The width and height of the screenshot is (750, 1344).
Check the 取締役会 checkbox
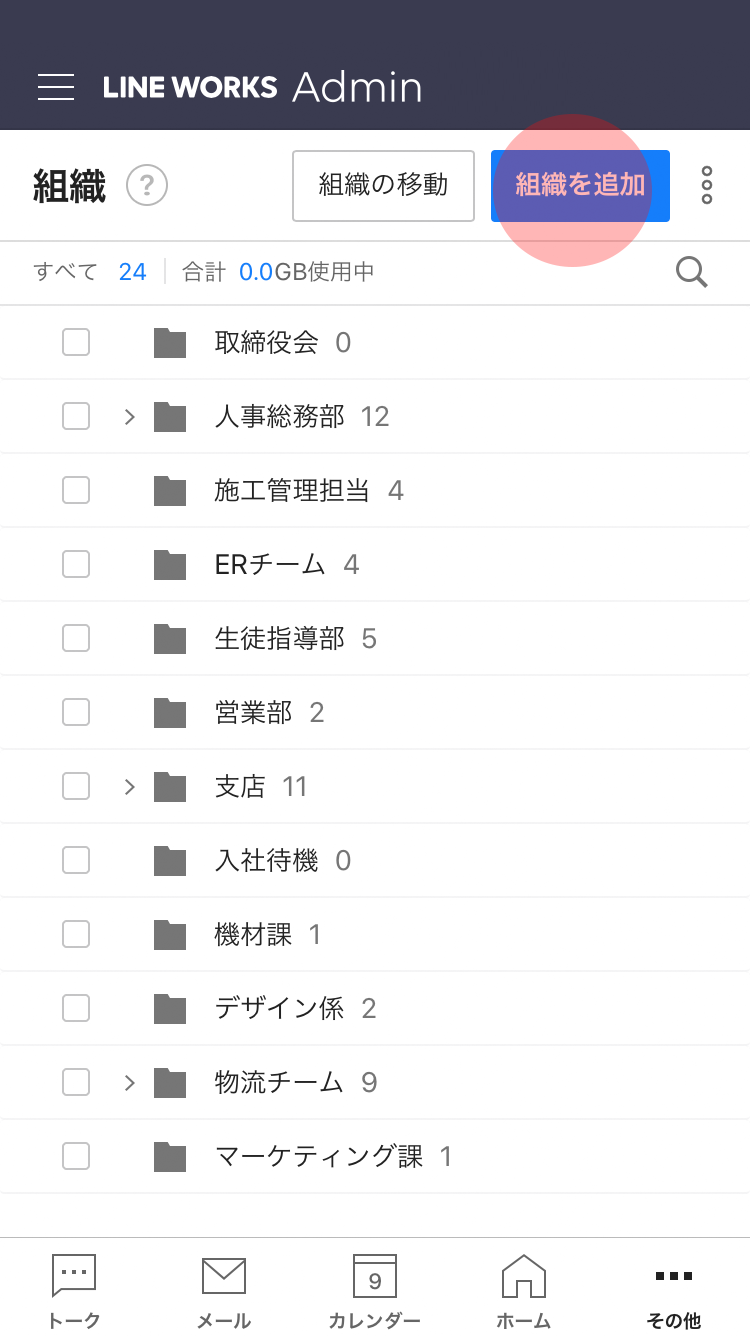(76, 343)
